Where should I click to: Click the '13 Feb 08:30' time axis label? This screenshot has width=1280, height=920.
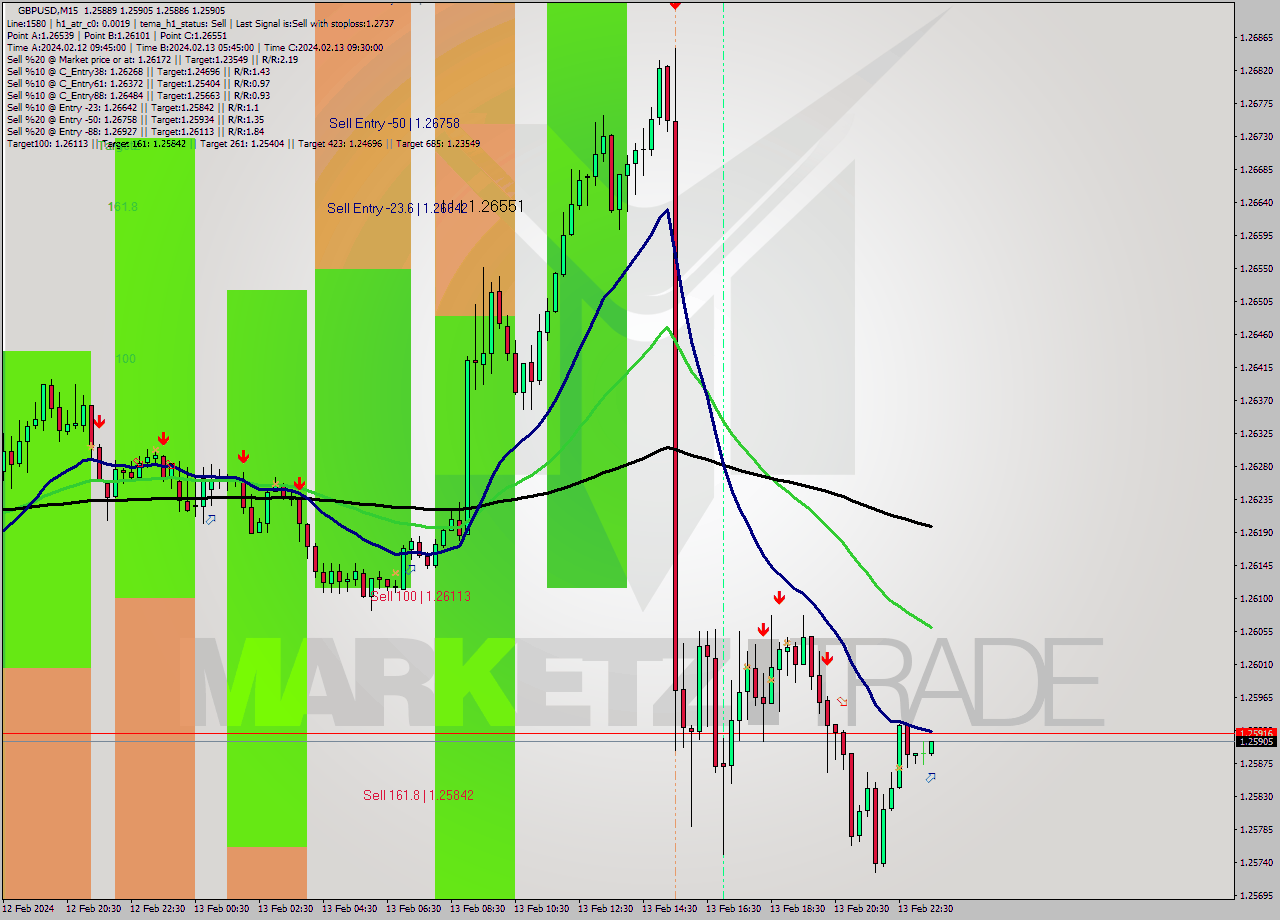click(478, 909)
